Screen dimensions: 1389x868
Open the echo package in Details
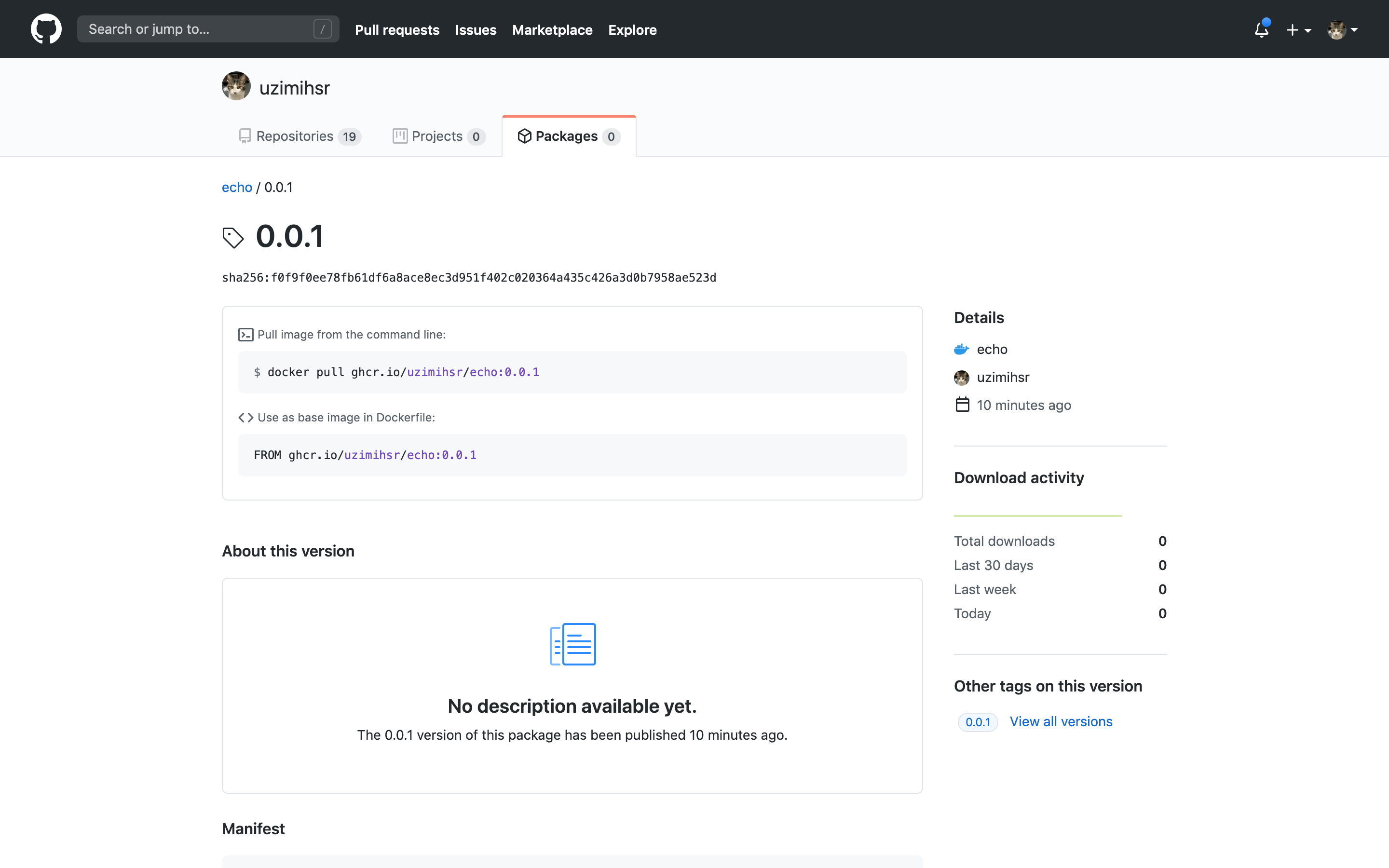click(x=992, y=349)
